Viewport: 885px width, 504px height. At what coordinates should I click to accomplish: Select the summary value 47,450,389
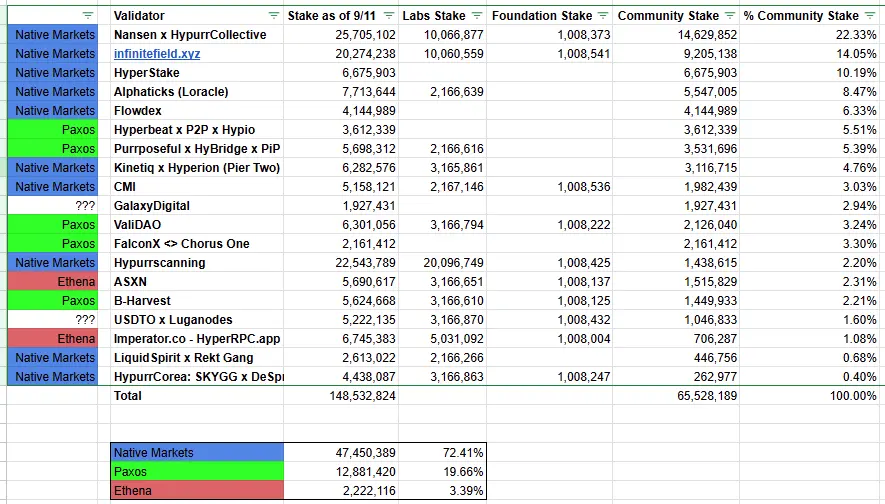click(x=341, y=453)
